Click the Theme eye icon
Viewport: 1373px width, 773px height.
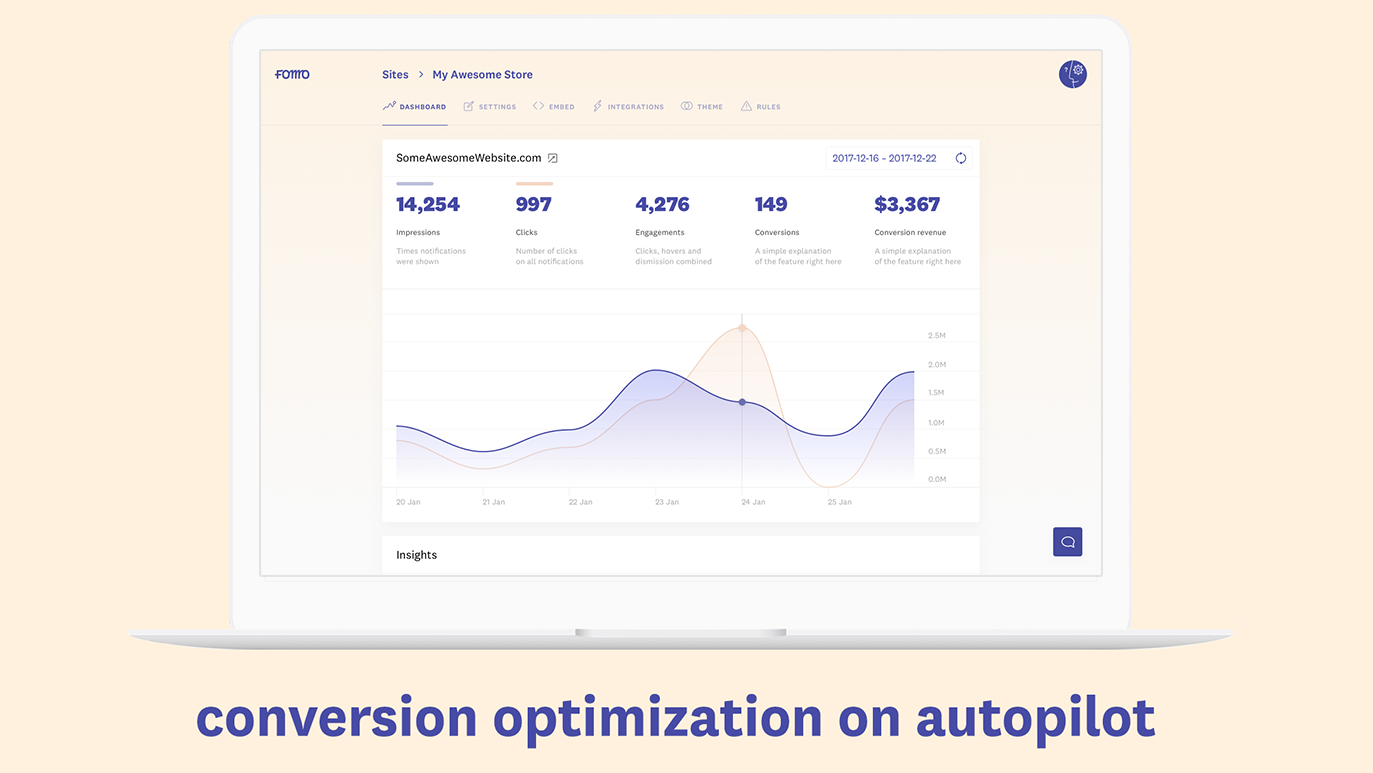pyautogui.click(x=687, y=106)
